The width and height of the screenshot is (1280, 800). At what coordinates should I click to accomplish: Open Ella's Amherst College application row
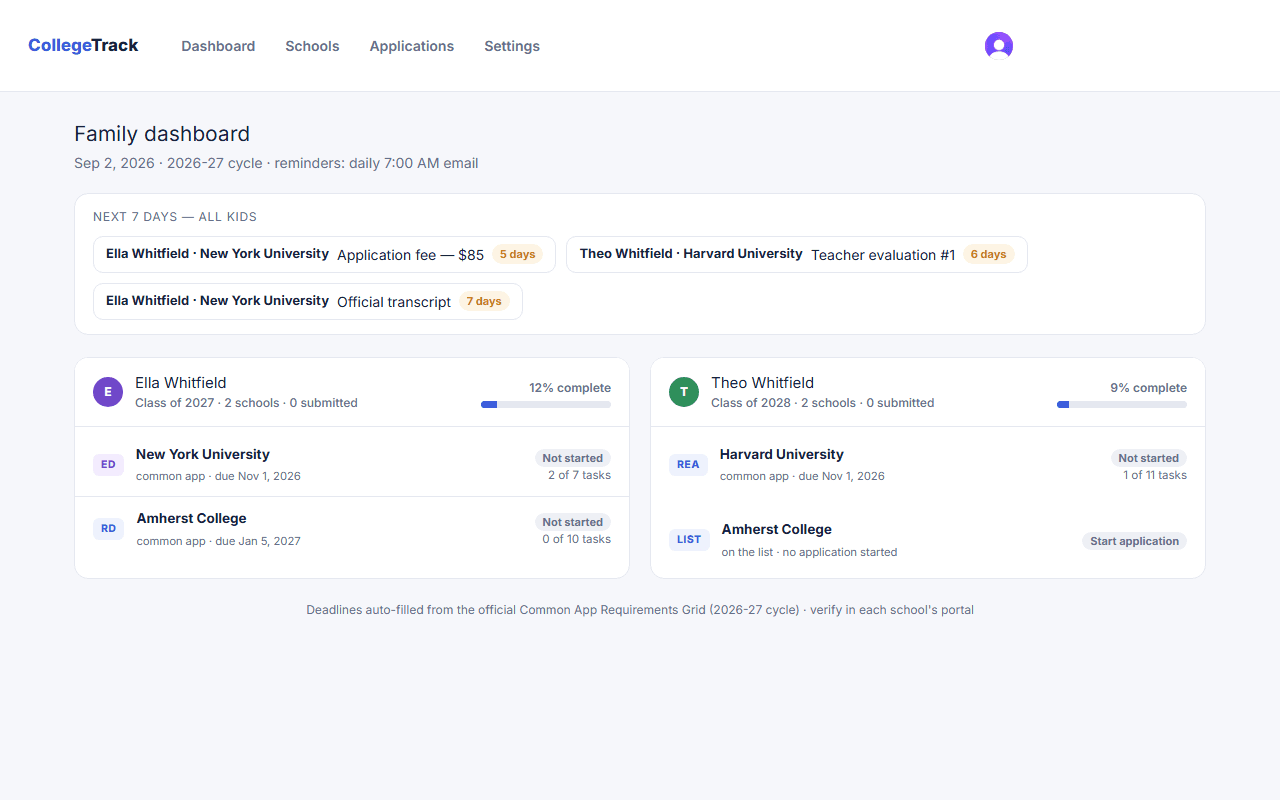tap(352, 529)
